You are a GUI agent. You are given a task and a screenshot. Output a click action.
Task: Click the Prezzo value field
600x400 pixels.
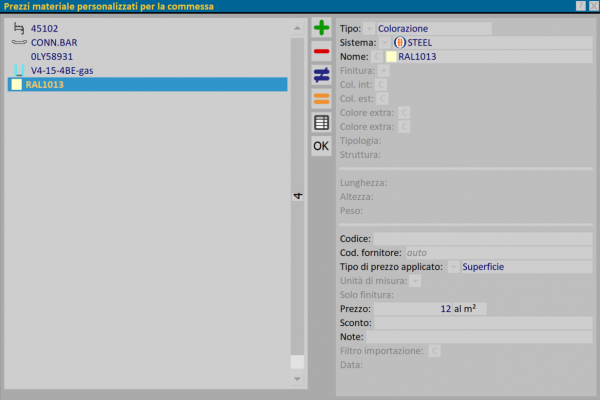[430, 310]
